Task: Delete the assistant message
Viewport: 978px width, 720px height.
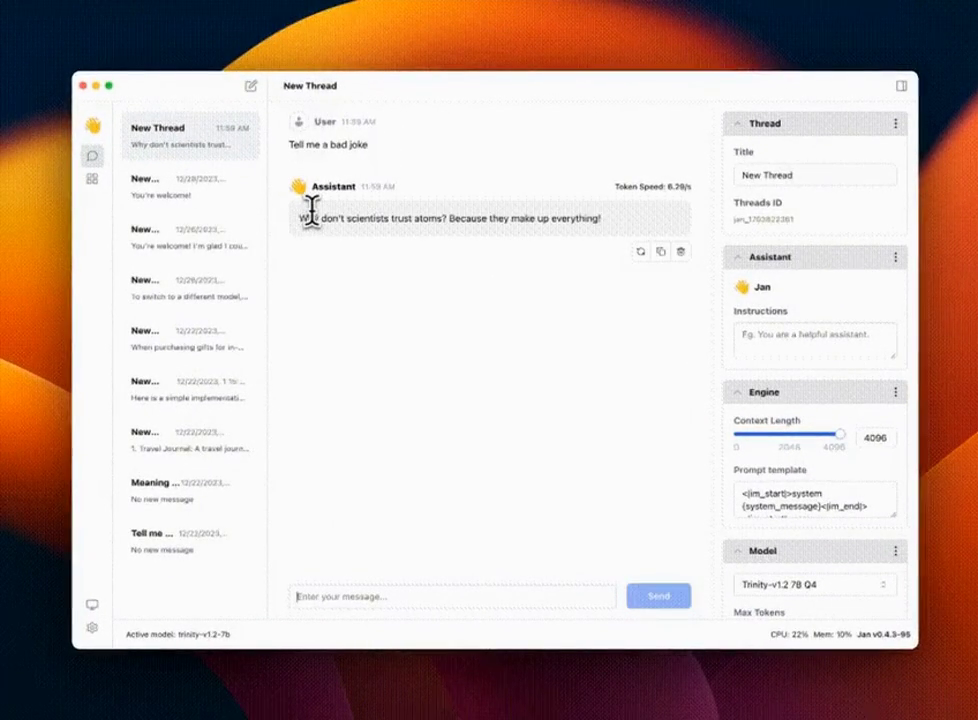Action: 680,251
